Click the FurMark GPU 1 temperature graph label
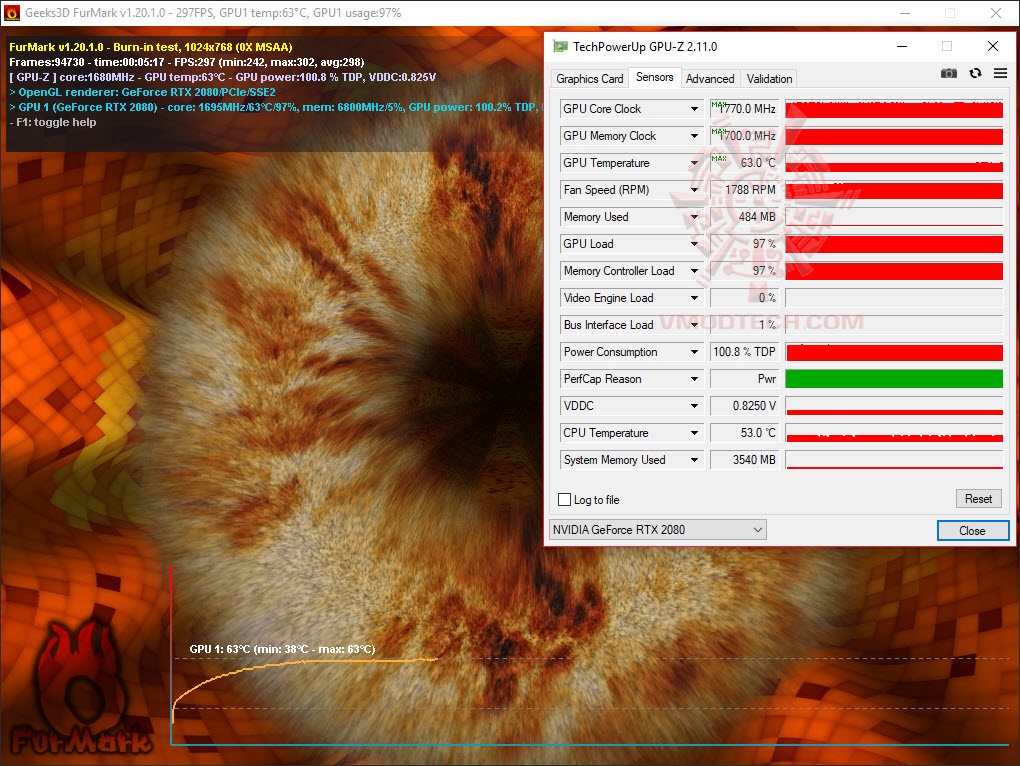1020x766 pixels. tap(282, 649)
